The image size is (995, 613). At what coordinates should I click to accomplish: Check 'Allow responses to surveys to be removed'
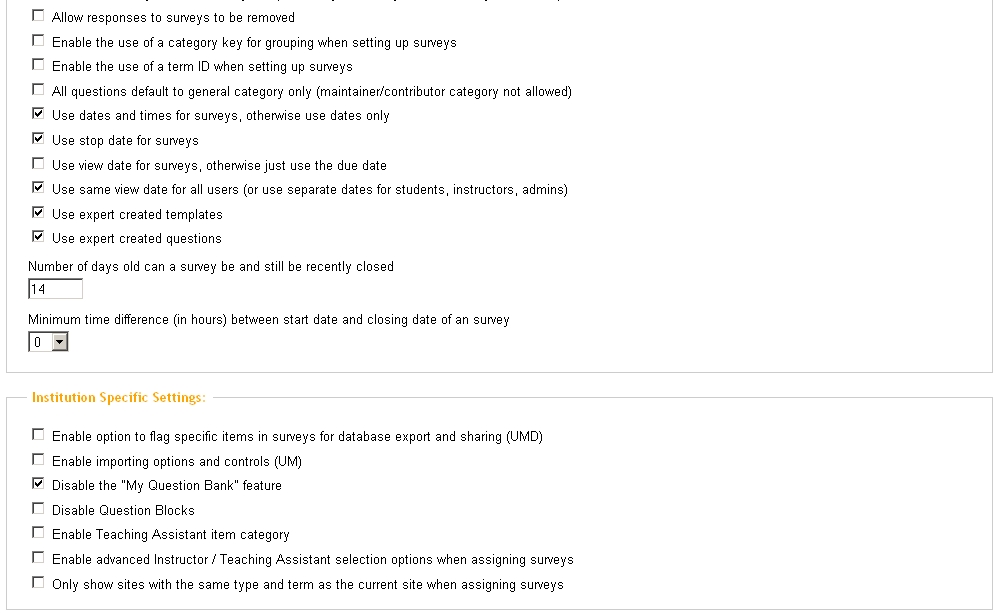pos(38,16)
